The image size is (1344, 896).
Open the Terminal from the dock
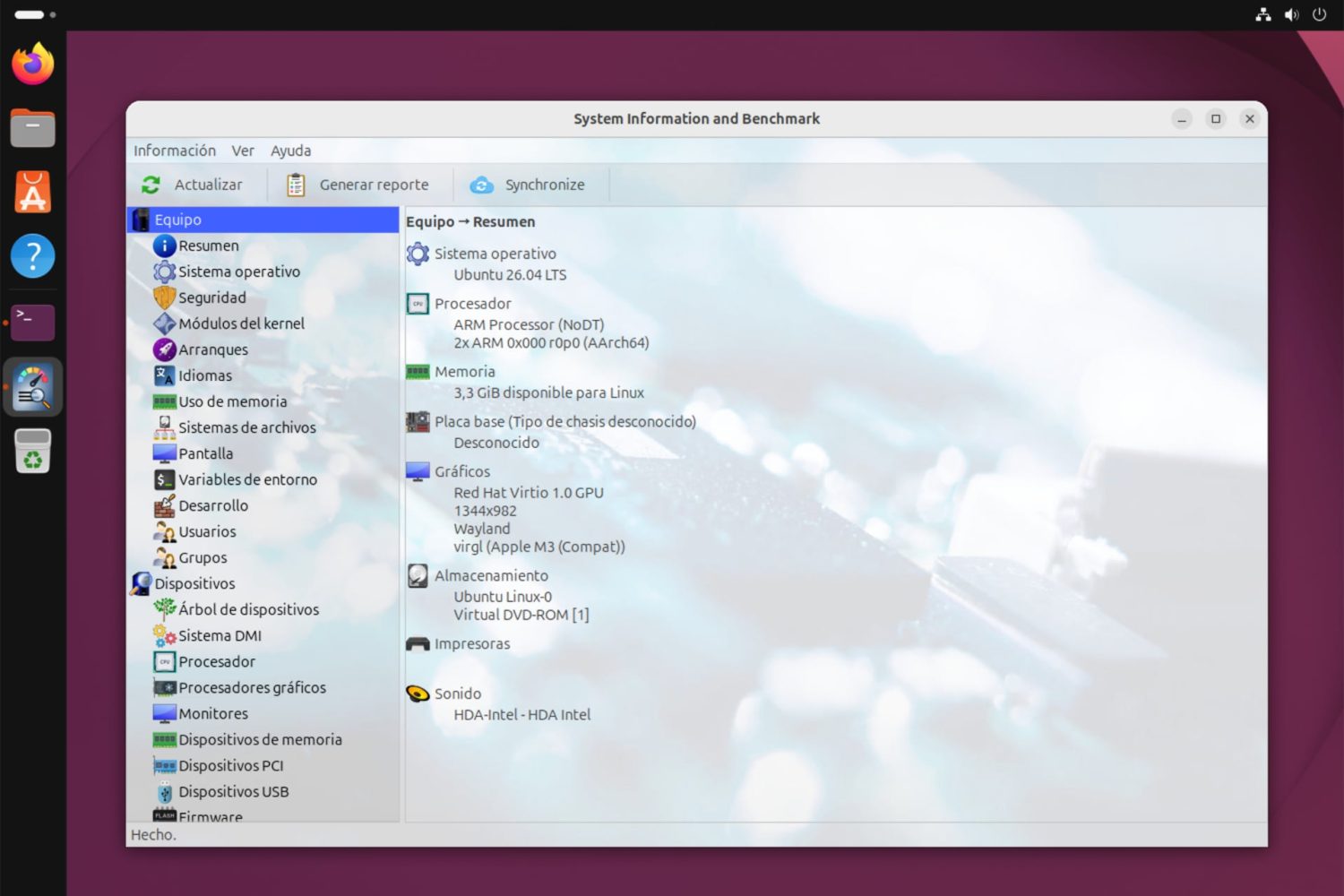coord(33,322)
